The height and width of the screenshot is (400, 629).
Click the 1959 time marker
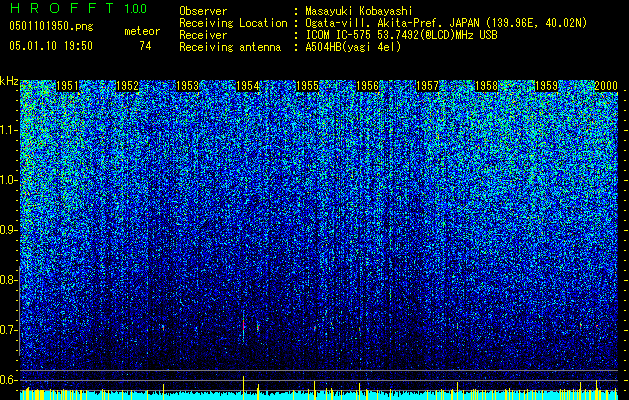[547, 86]
